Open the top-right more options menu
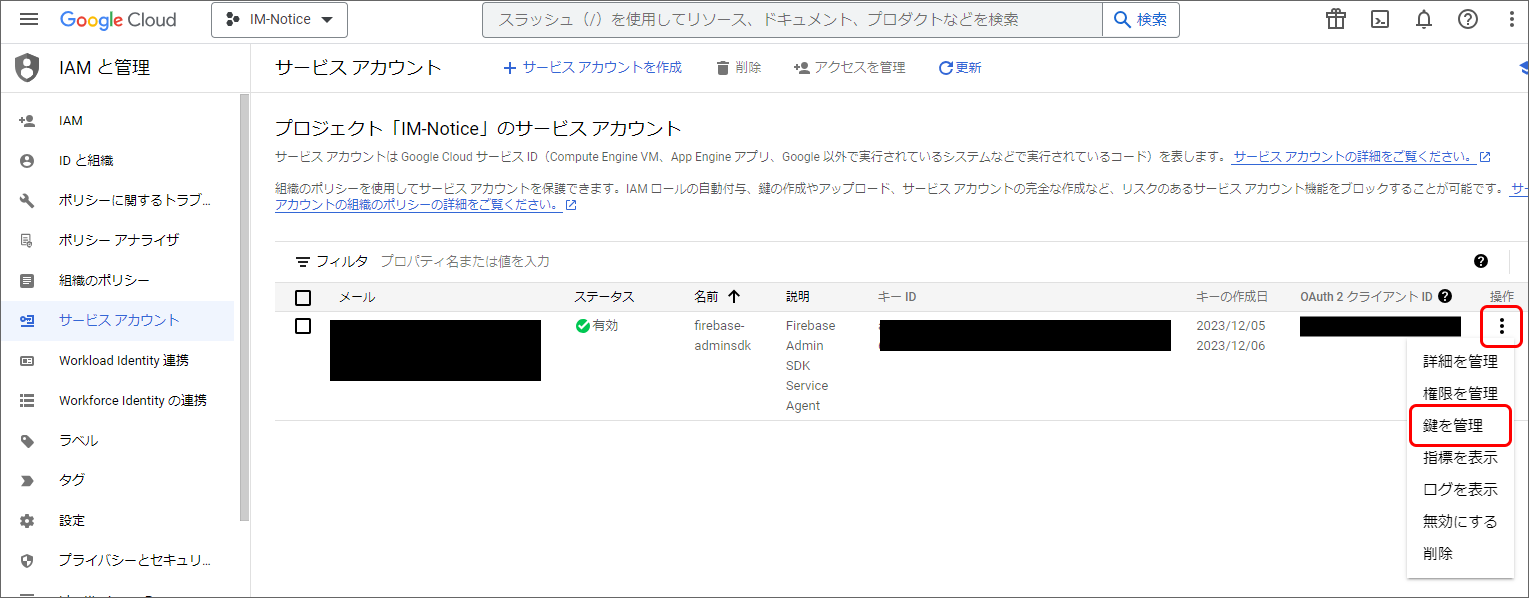 coord(1511,20)
